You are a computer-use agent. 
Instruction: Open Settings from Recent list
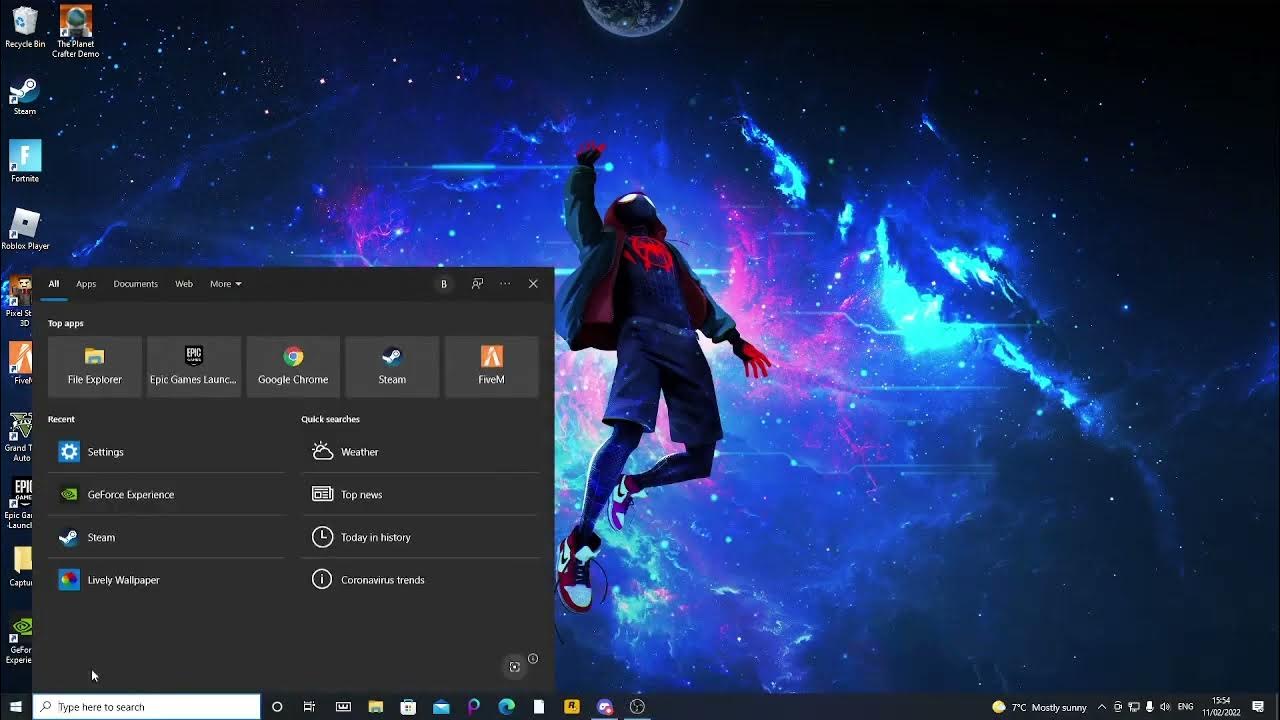click(166, 452)
